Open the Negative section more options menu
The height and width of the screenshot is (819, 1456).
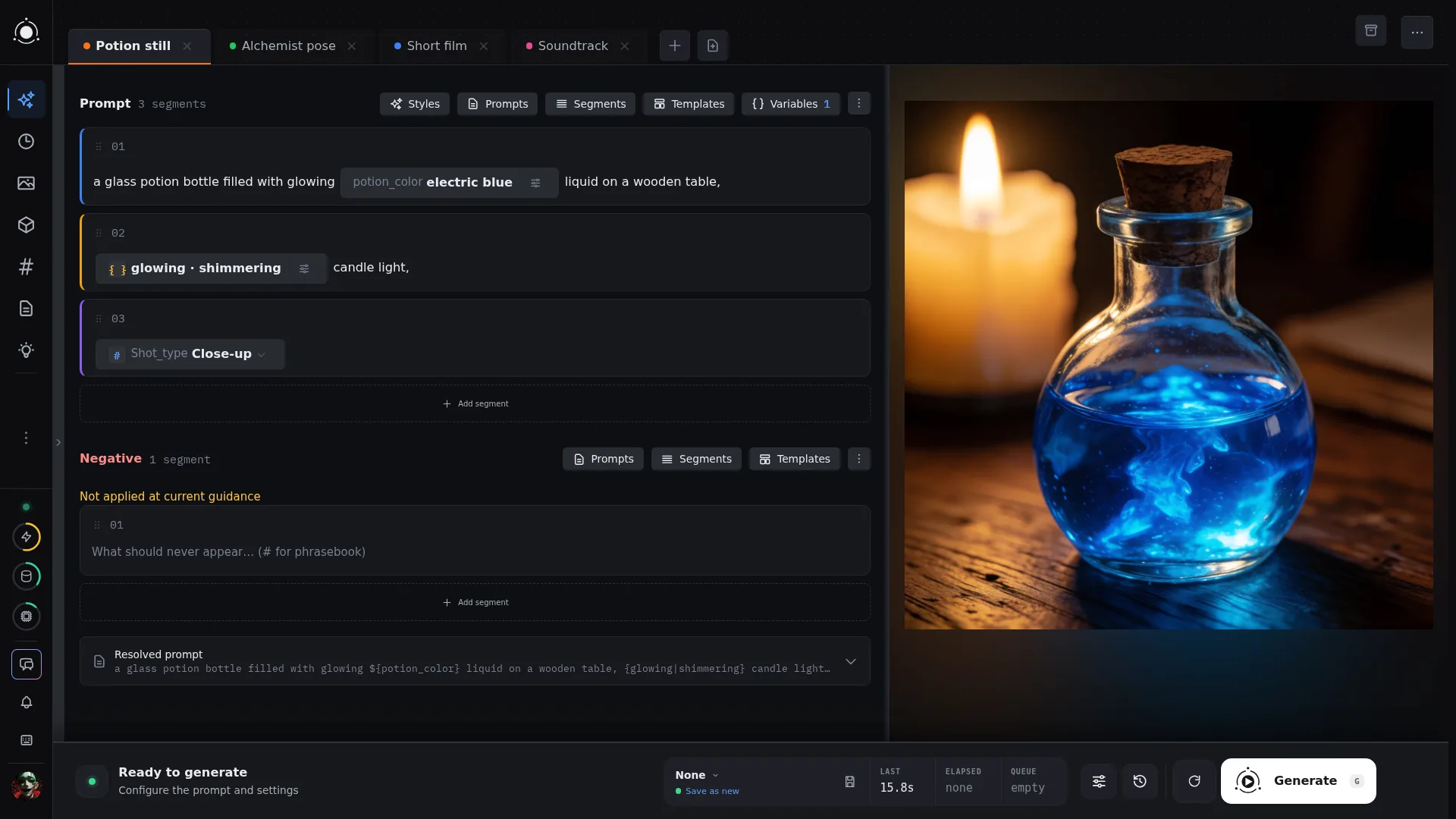coord(859,459)
